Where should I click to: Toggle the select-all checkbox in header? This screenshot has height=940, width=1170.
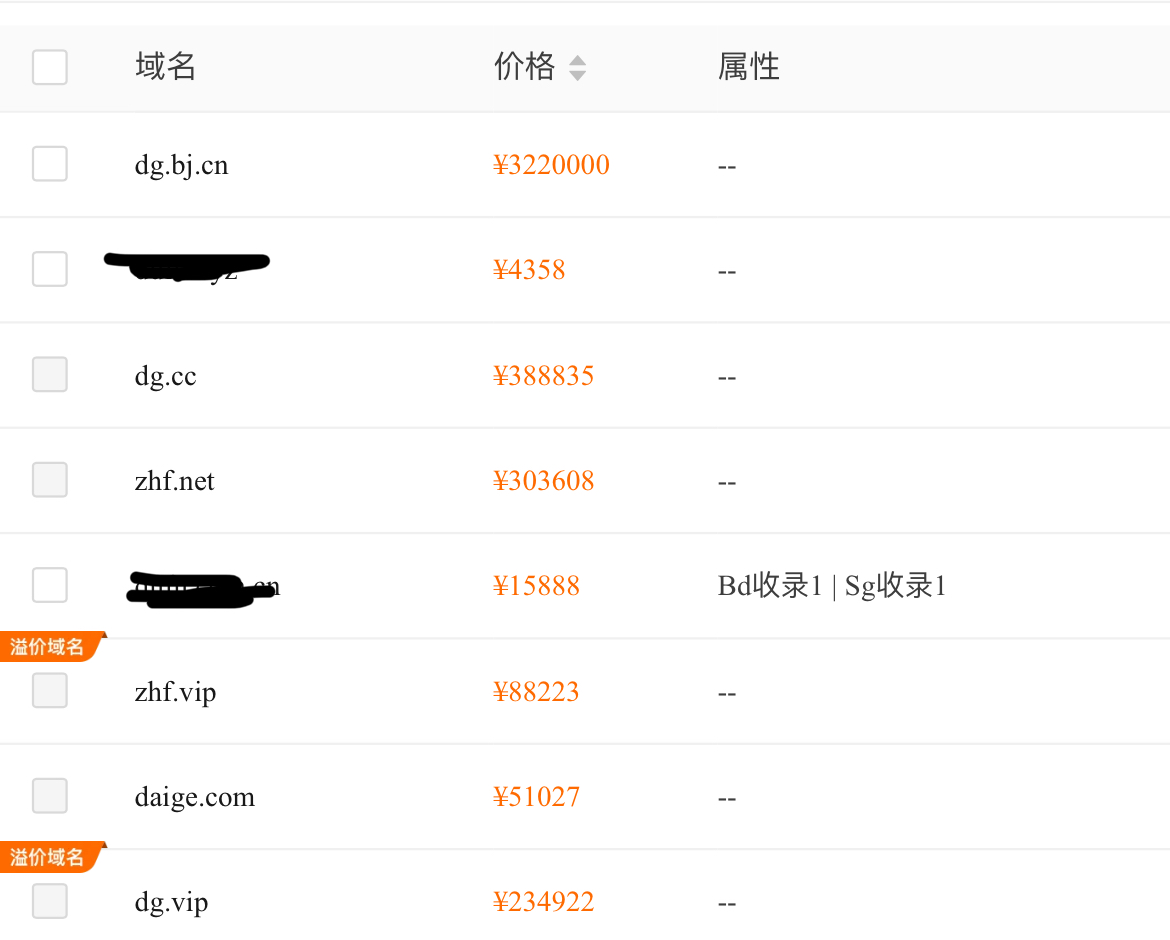pyautogui.click(x=50, y=67)
